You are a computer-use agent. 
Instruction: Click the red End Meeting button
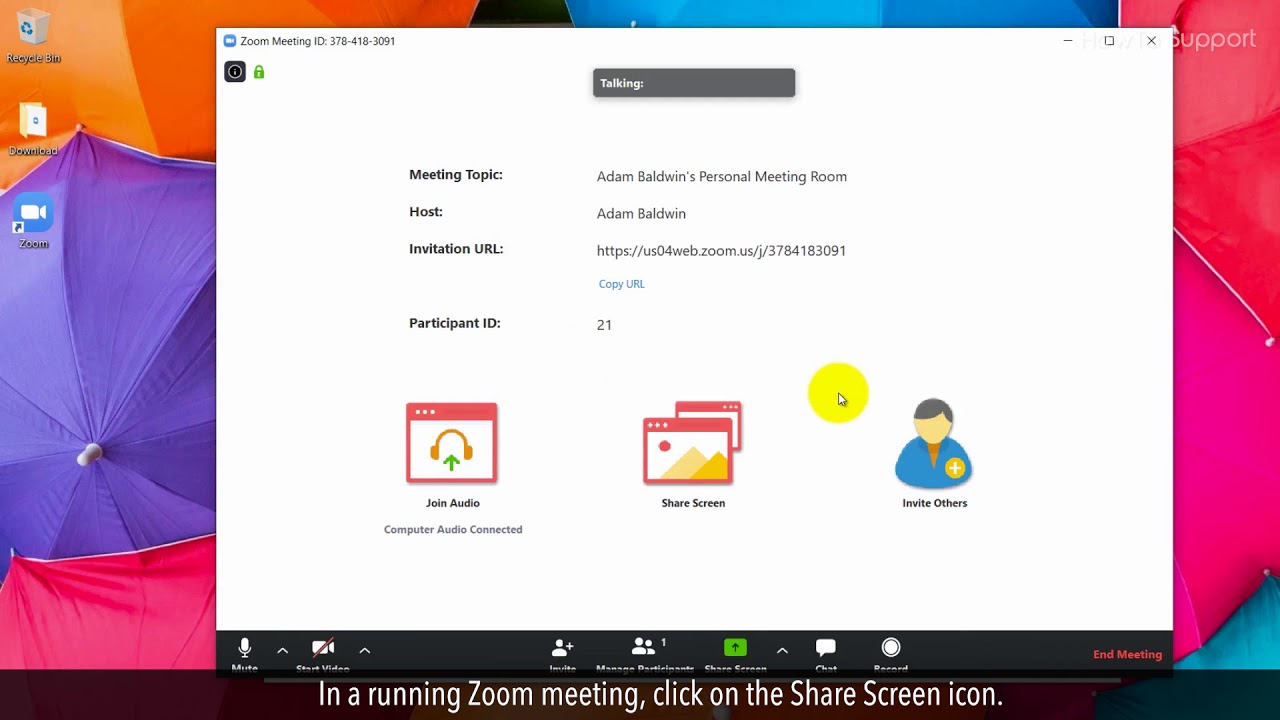pyautogui.click(x=1127, y=655)
